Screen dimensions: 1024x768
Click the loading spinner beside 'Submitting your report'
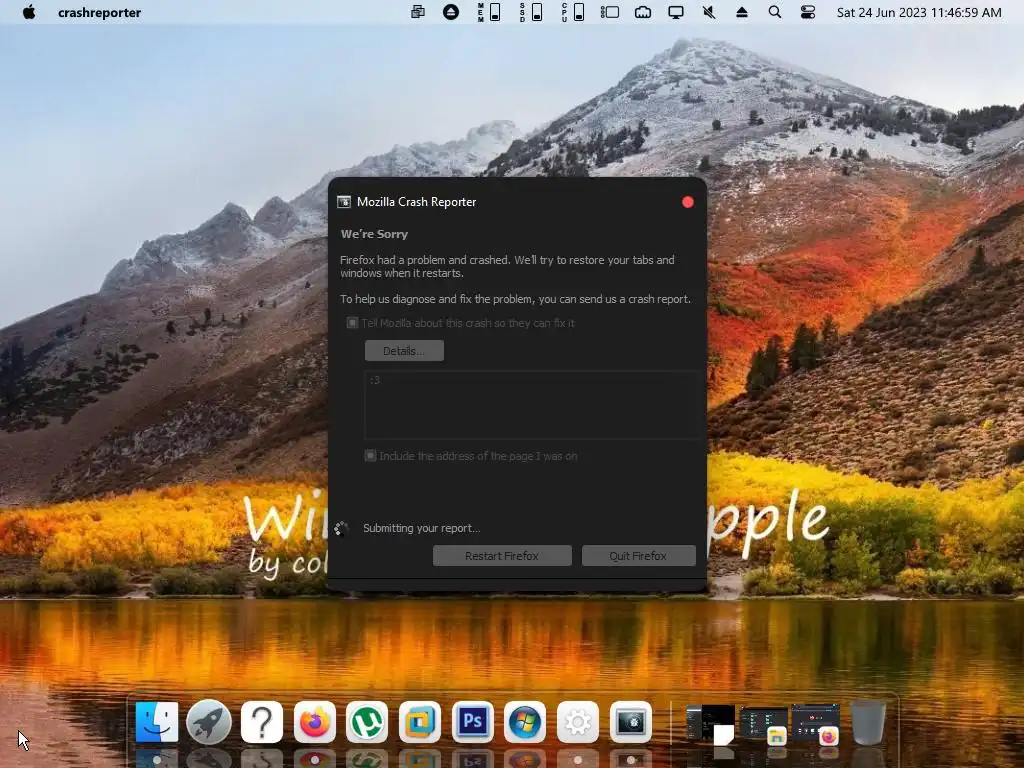pos(341,528)
